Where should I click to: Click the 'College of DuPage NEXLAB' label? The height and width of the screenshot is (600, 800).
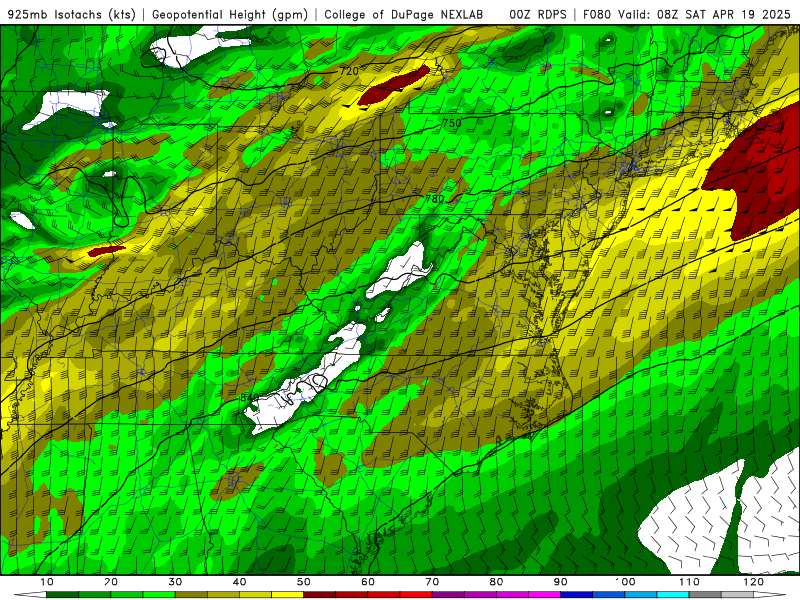(404, 15)
